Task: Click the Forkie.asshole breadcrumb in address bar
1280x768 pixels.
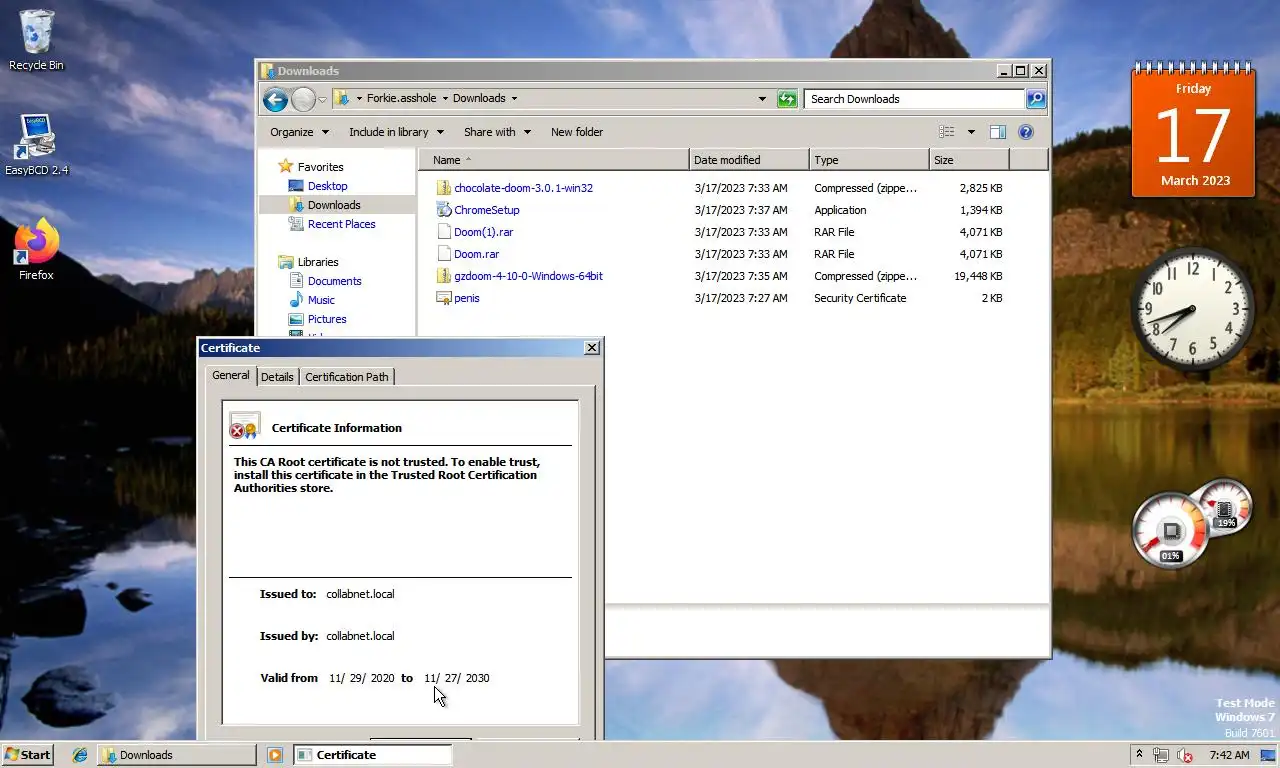Action: (x=401, y=98)
